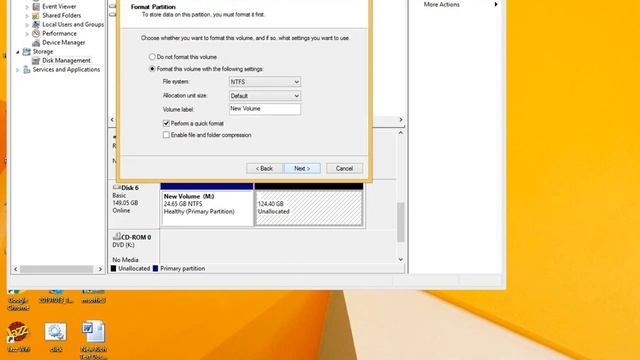Click tree pane right scroll arrow
640x360 pixels.
point(100,269)
